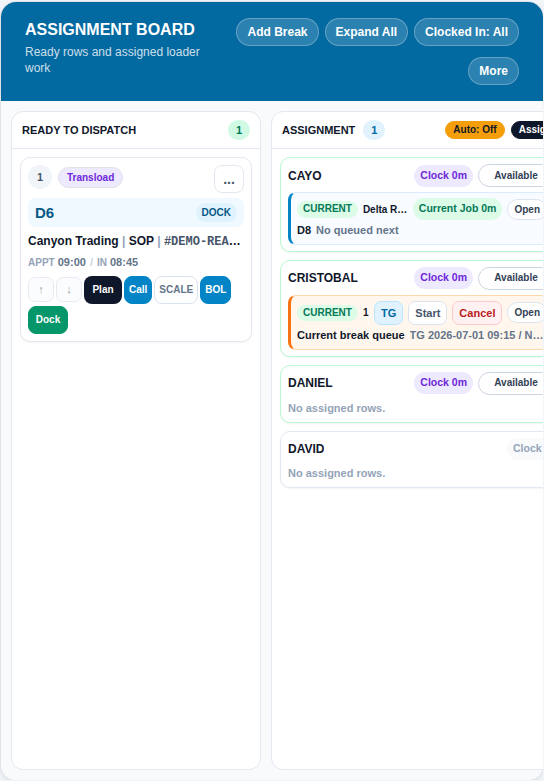This screenshot has width=544, height=781.
Task: Click the row number 1 badge on D6 card
Action: pyautogui.click(x=40, y=177)
